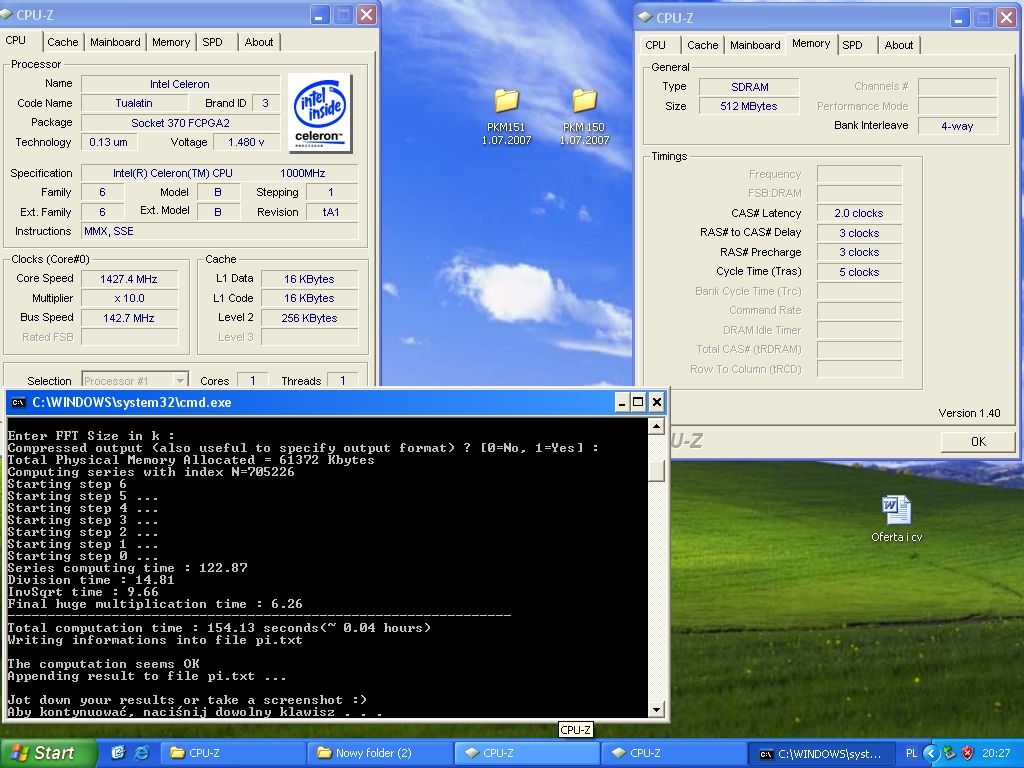This screenshot has width=1024, height=768.
Task: Click the Intel Celeron name field
Action: click(x=180, y=84)
